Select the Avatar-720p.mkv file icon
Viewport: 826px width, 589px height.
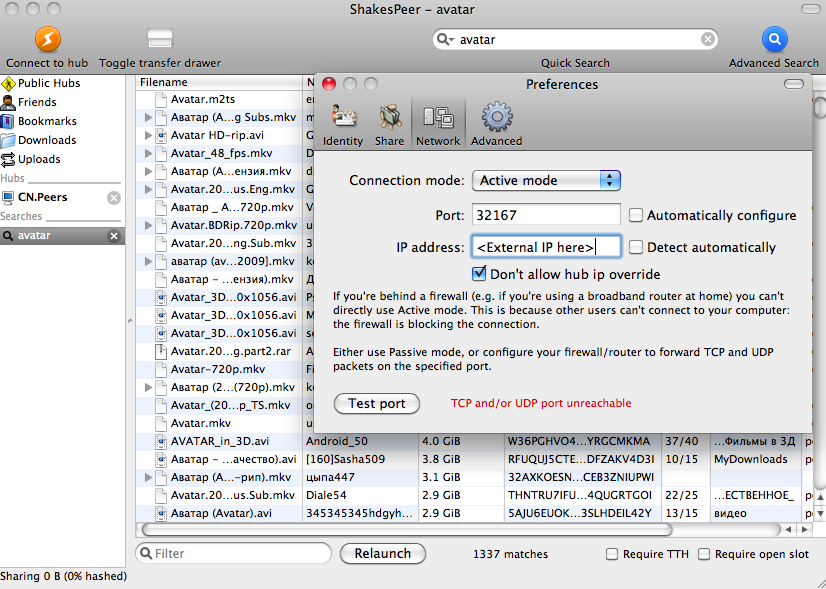click(x=161, y=369)
